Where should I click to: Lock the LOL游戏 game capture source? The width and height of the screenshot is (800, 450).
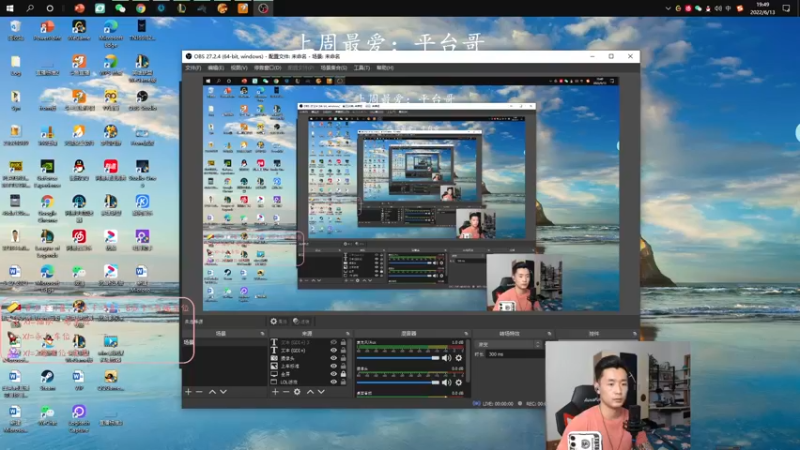click(343, 382)
